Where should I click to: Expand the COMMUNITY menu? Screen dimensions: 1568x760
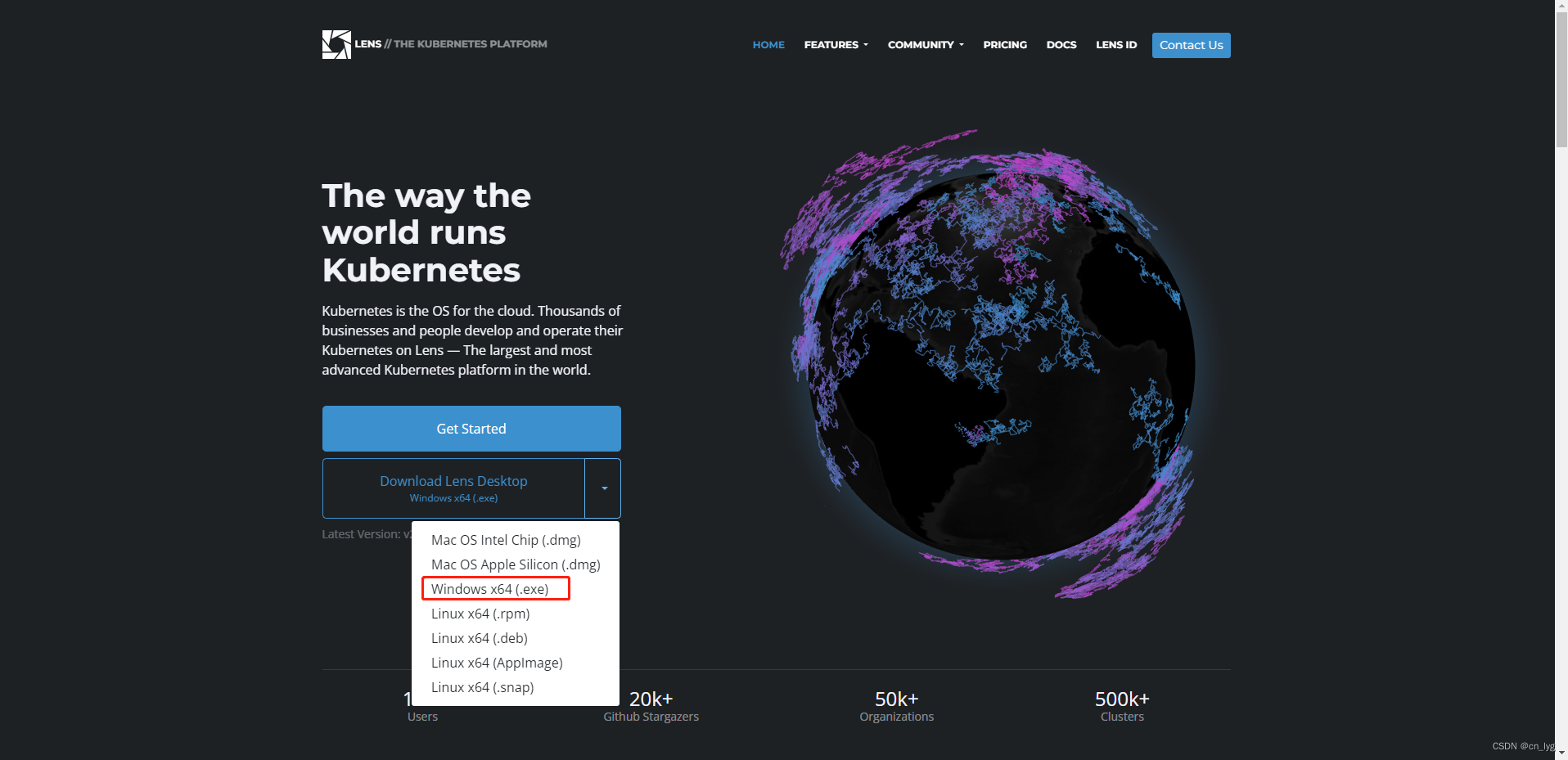pos(926,45)
